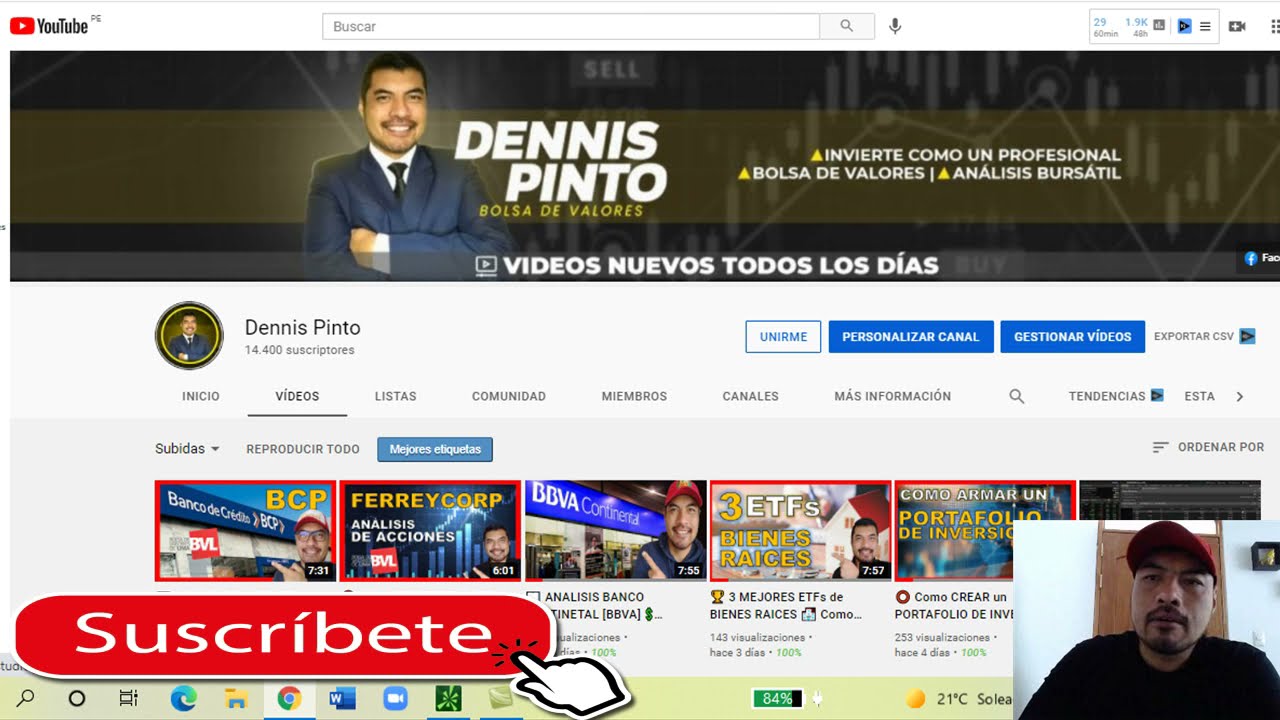Open Microsoft Word from the taskbar
Image resolution: width=1280 pixels, height=720 pixels.
click(342, 698)
